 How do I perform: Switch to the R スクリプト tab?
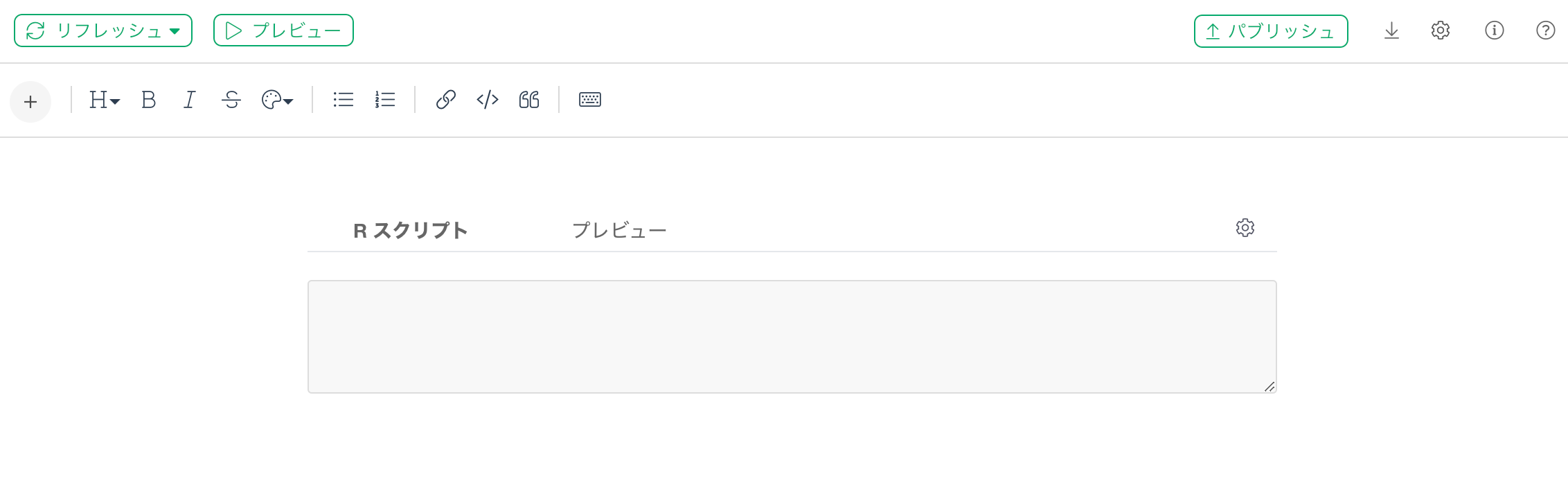(411, 231)
